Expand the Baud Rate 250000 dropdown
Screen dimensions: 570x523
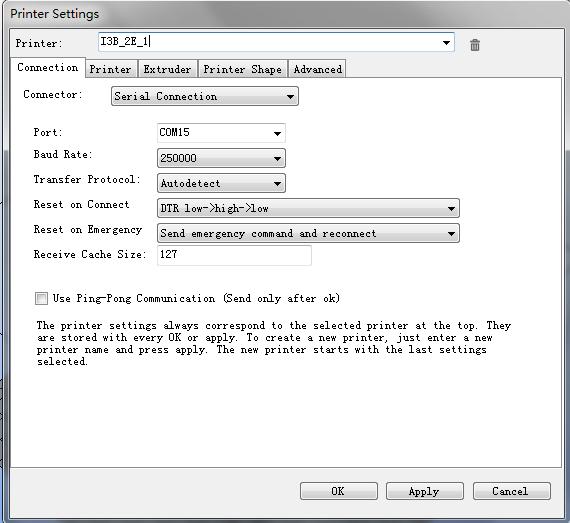pyautogui.click(x=221, y=158)
